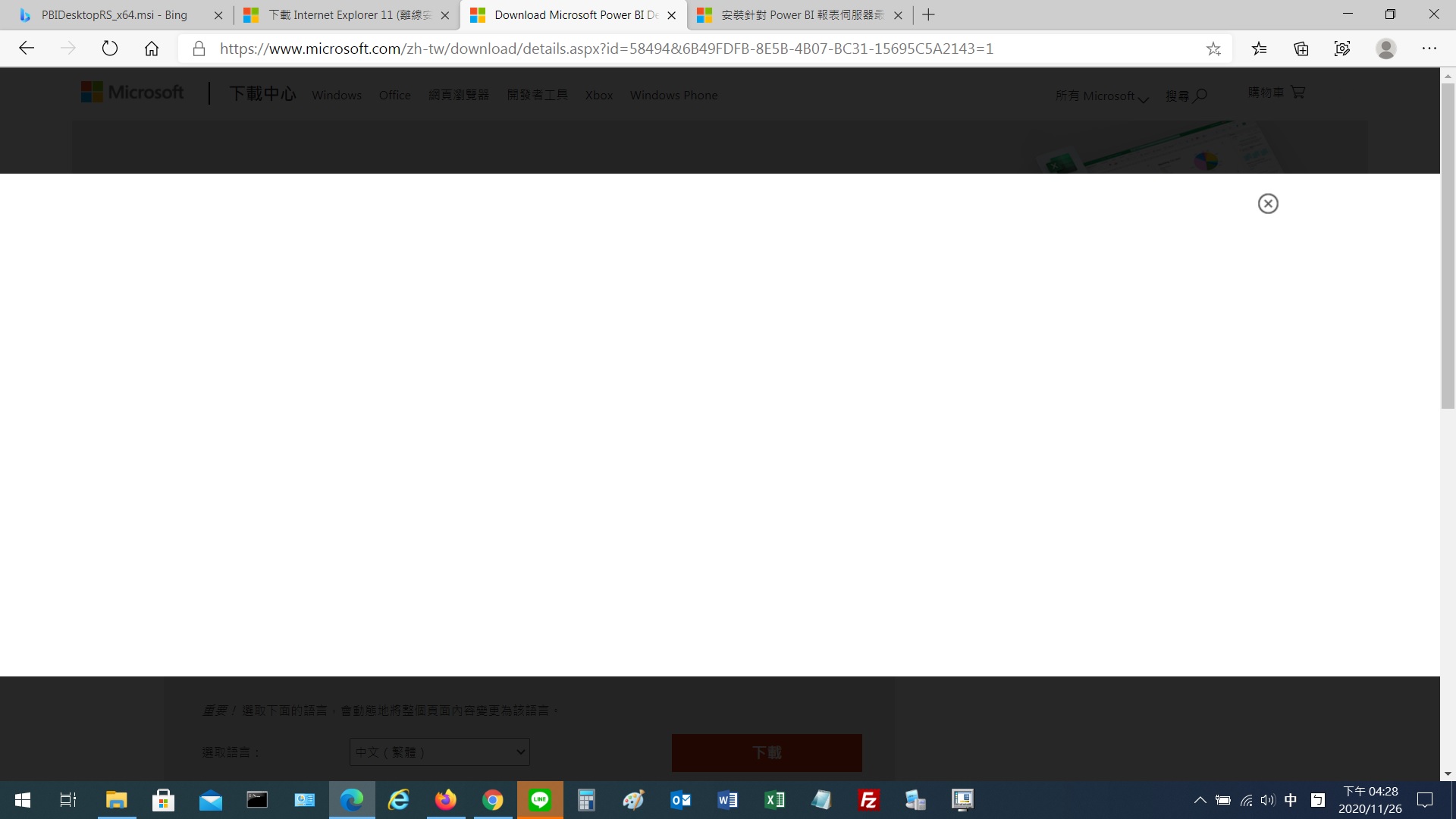Open LINE app from taskbar
The width and height of the screenshot is (1456, 819).
click(540, 800)
